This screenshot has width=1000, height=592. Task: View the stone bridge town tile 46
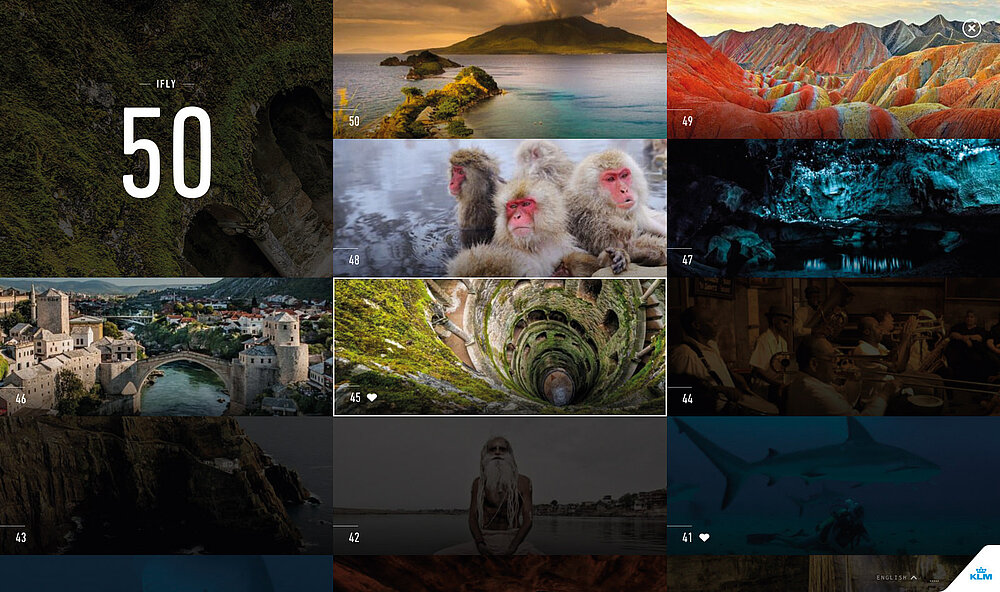166,346
